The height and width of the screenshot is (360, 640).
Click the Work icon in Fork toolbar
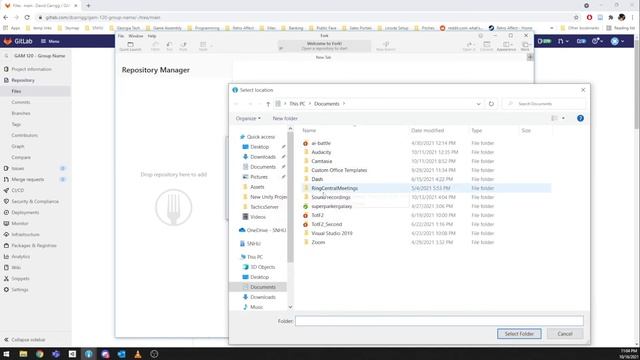point(525,46)
